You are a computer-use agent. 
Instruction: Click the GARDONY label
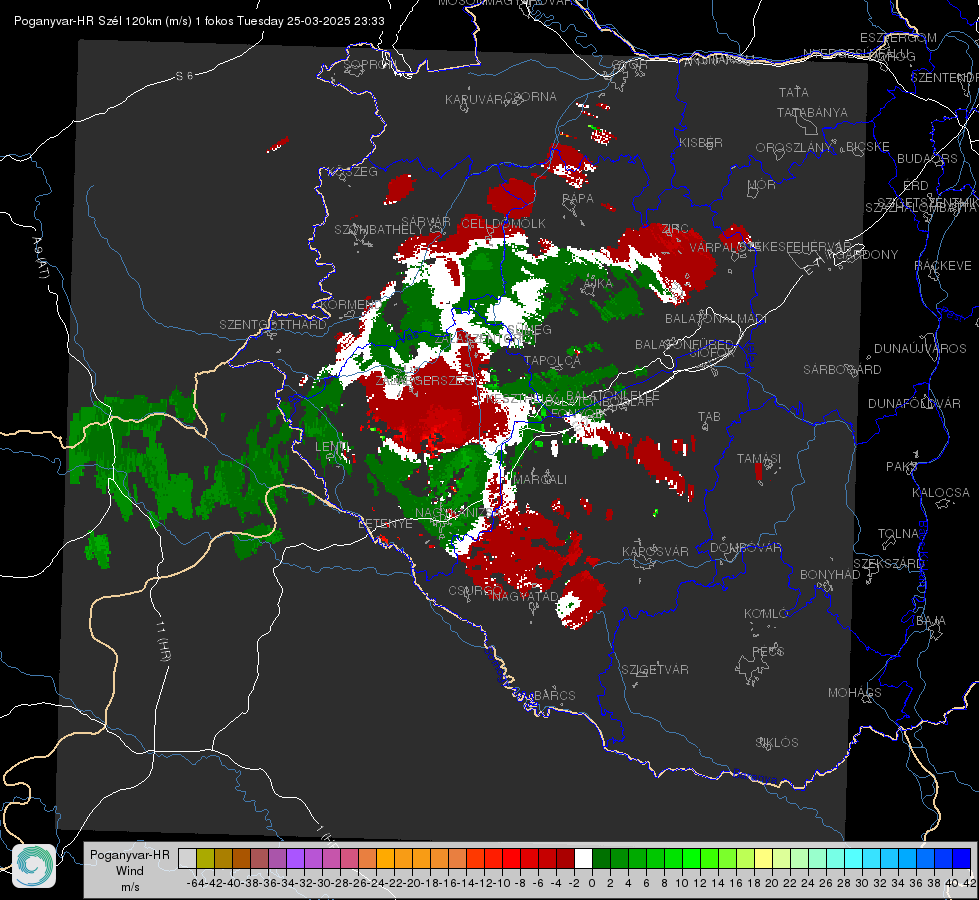[x=868, y=255]
